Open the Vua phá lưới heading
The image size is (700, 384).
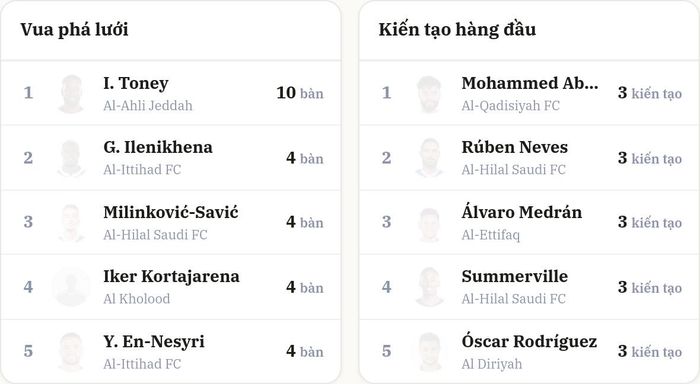(x=74, y=30)
